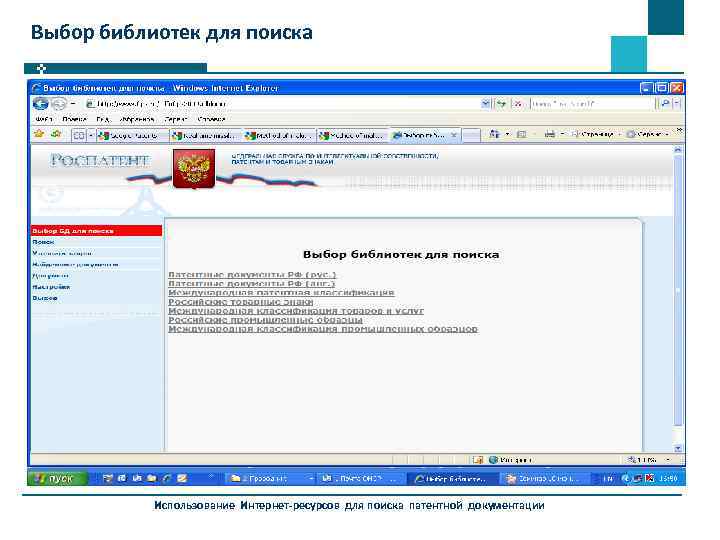The image size is (720, 540).
Task: Open the Favorites Center star icon
Action: click(39, 134)
